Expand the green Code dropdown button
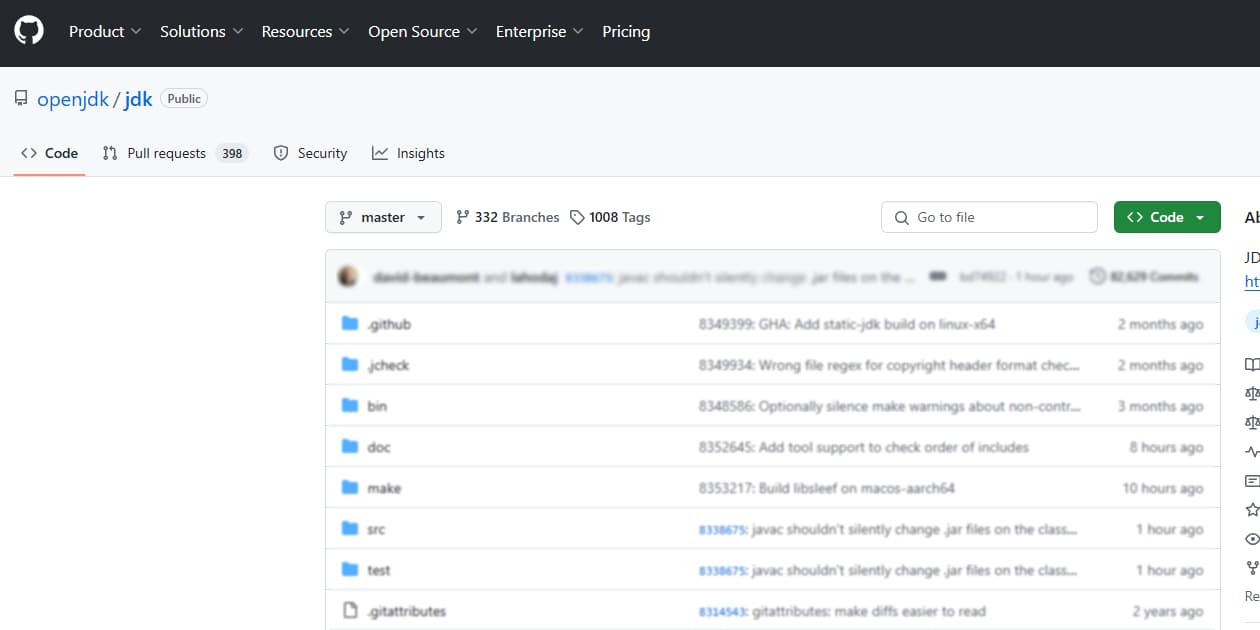Image resolution: width=1260 pixels, height=630 pixels. [x=1166, y=217]
